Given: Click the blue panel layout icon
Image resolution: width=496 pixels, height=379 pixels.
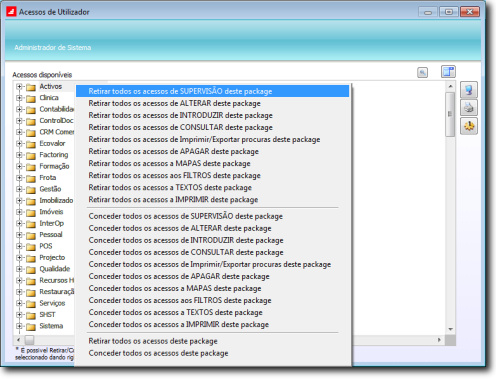Looking at the screenshot, I should tap(448, 72).
